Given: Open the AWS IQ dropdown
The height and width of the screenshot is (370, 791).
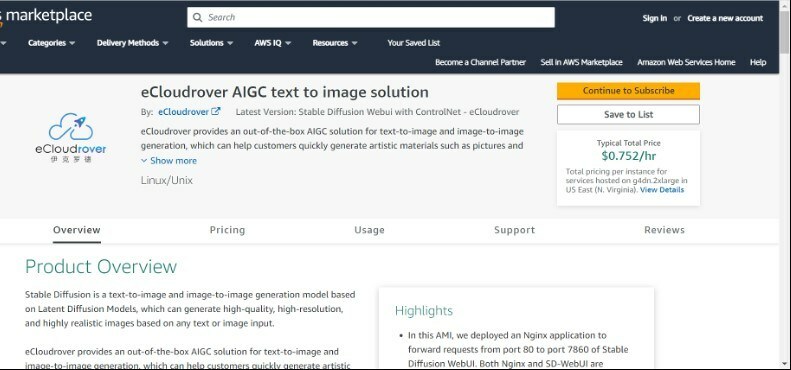Looking at the screenshot, I should pos(273,43).
